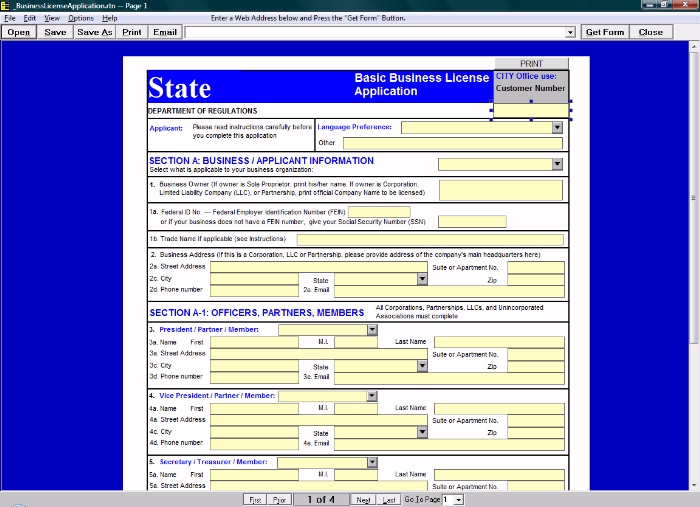Open the Vice President / Partner / Member dropdown
Image resolution: width=700 pixels, height=507 pixels.
click(372, 396)
